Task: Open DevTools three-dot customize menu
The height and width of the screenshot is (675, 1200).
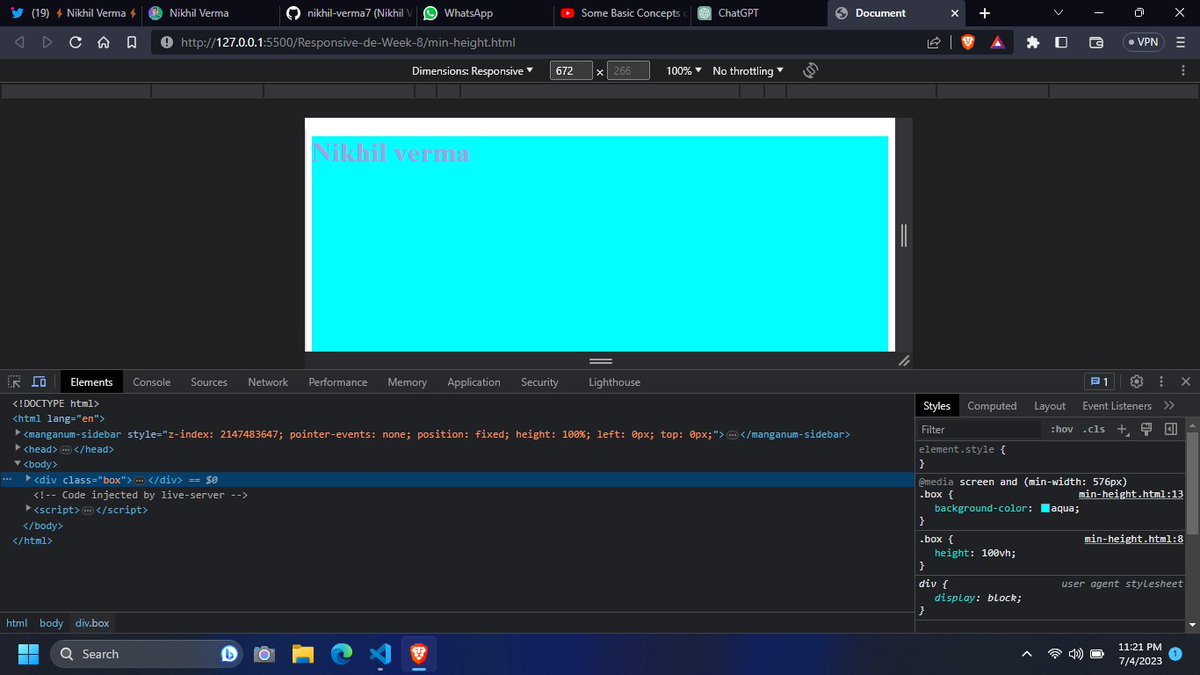Action: [1161, 382]
